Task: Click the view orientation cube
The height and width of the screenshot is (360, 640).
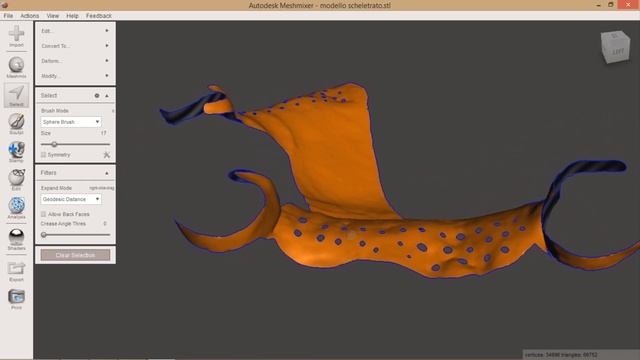Action: click(x=616, y=47)
